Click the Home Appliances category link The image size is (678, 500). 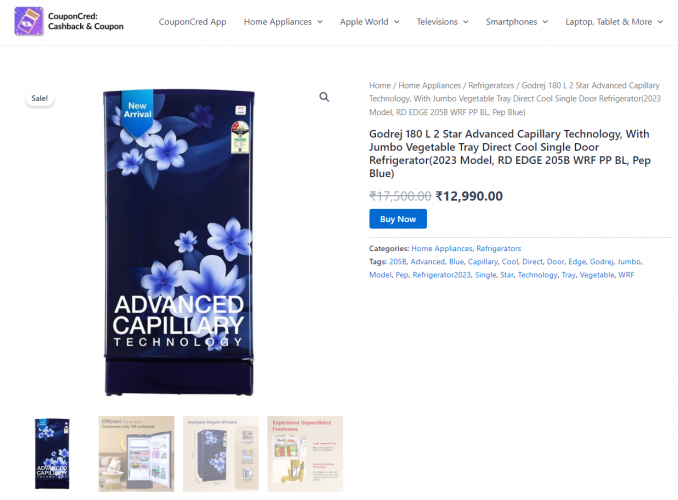click(x=441, y=249)
